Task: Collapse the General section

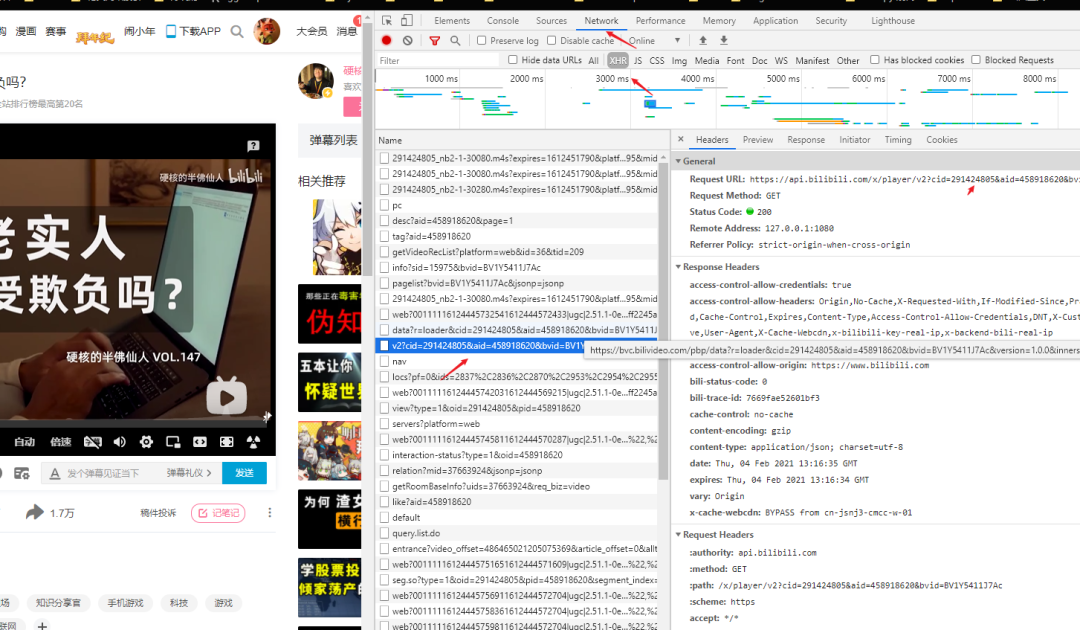Action: (678, 161)
